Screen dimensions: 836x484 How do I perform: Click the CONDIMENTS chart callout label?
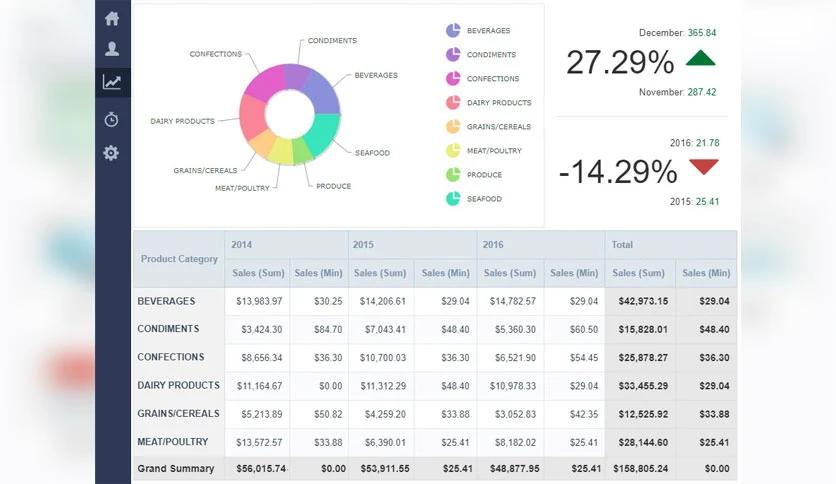pos(332,41)
